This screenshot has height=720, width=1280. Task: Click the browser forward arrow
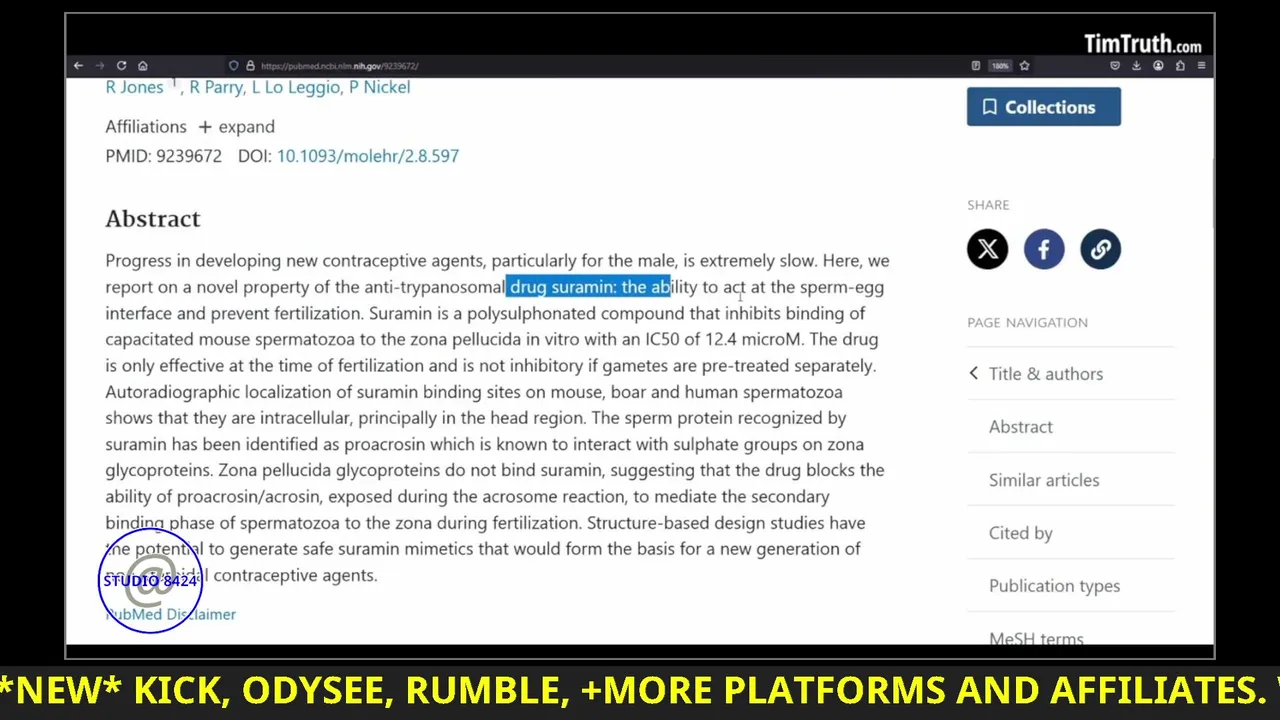pos(99,66)
